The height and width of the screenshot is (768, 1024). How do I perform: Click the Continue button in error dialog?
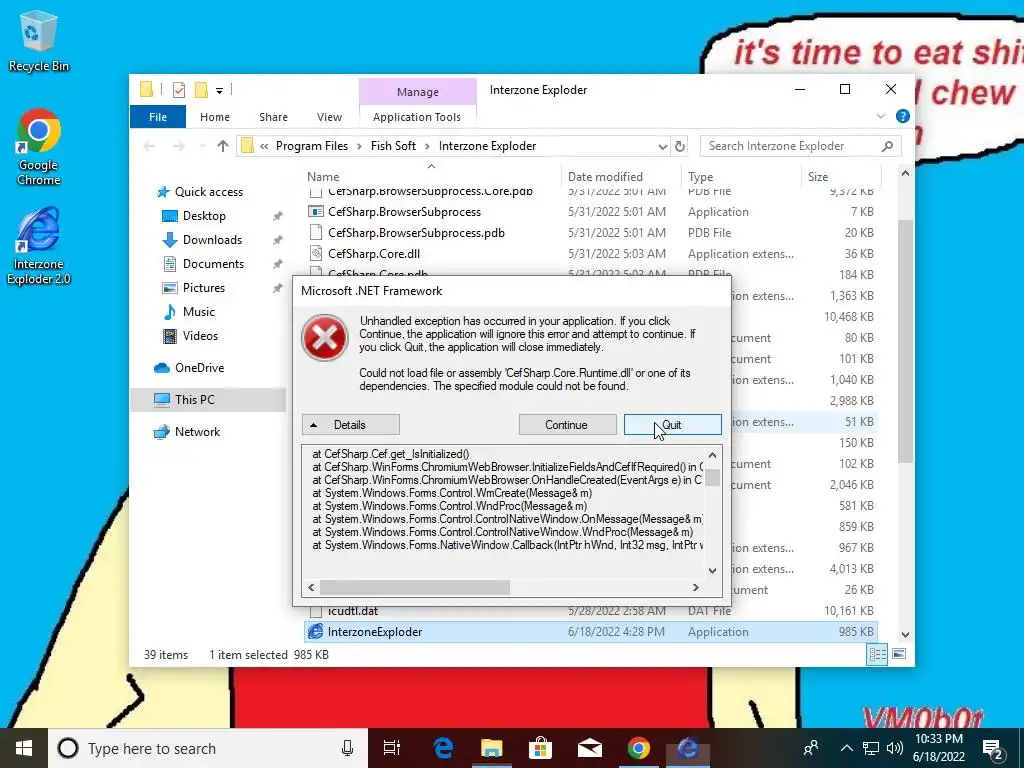[567, 425]
